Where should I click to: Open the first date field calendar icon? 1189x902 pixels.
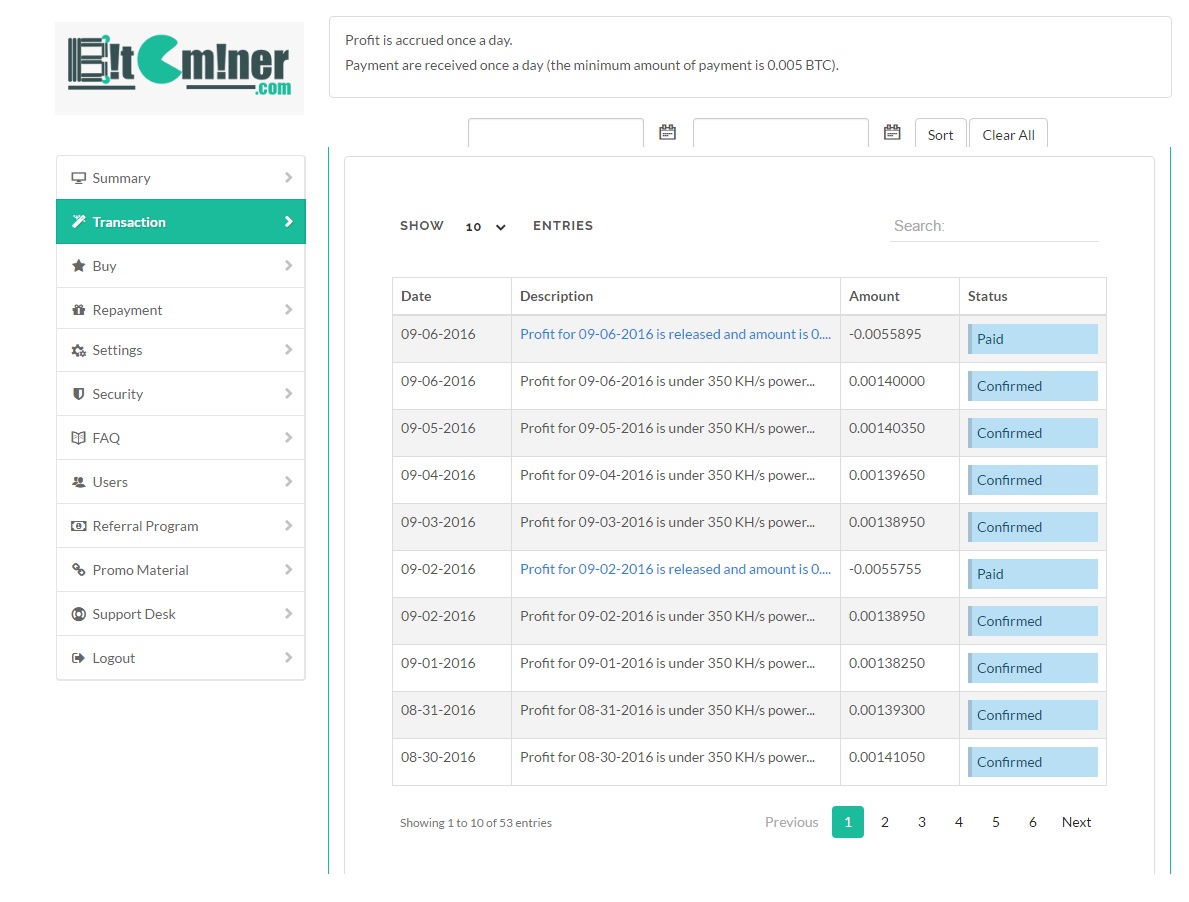coord(667,132)
